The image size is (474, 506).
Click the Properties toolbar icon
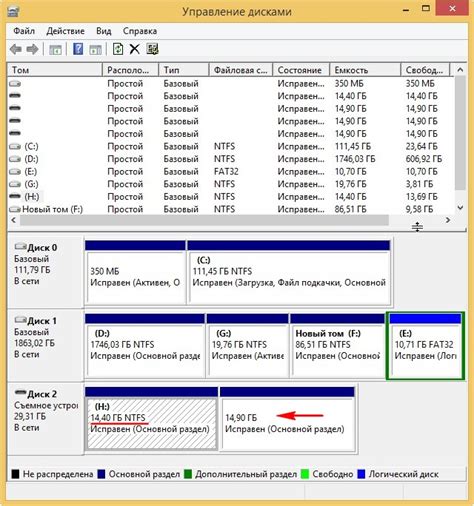tap(152, 49)
